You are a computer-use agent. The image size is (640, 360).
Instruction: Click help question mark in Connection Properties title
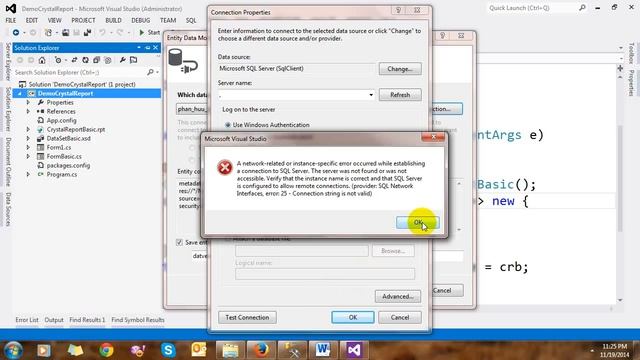point(399,10)
